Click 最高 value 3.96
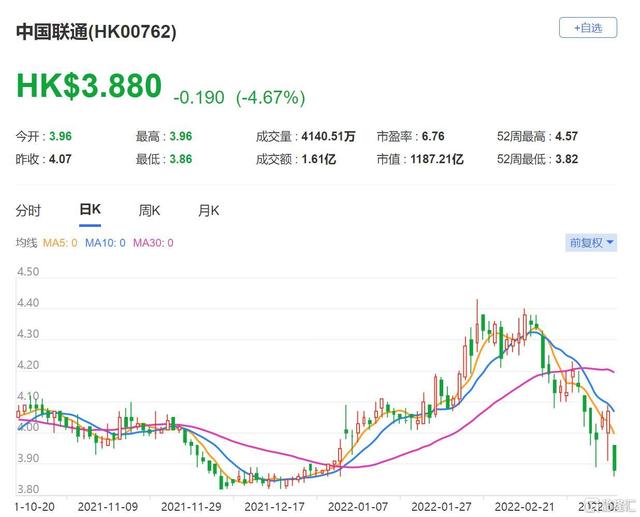 [x=181, y=136]
